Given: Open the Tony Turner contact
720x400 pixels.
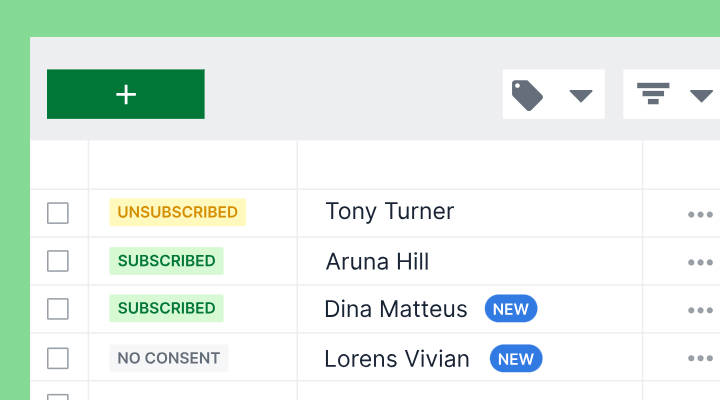Looking at the screenshot, I should (x=389, y=212).
